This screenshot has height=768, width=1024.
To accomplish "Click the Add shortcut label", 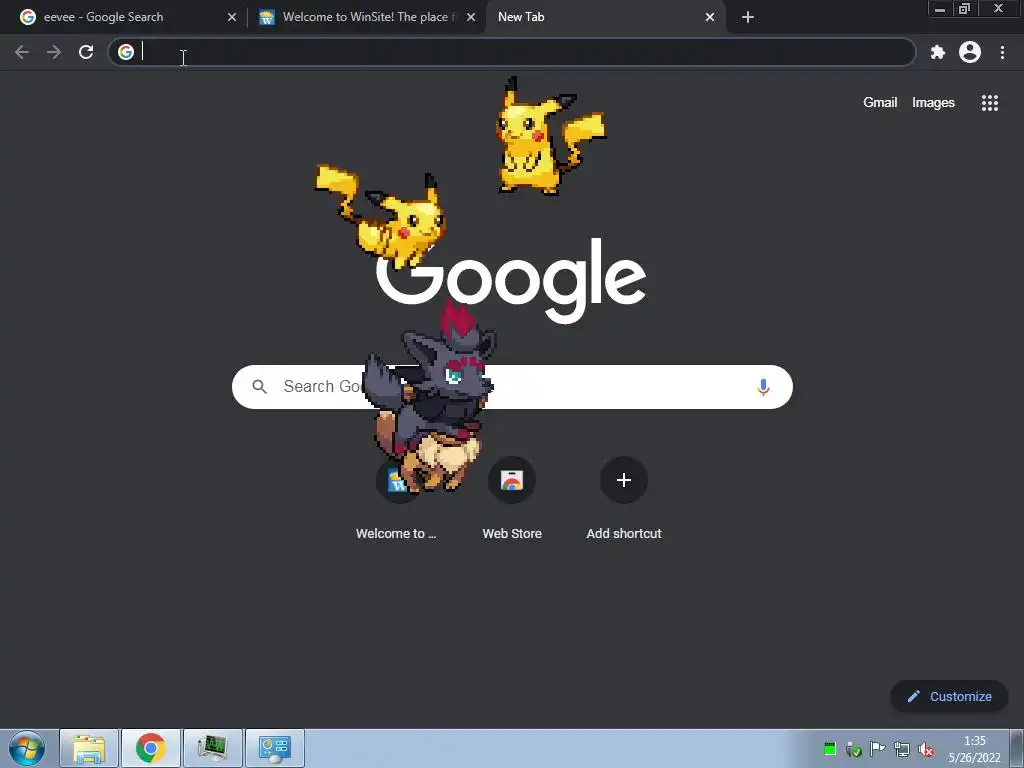I will pos(624,534).
